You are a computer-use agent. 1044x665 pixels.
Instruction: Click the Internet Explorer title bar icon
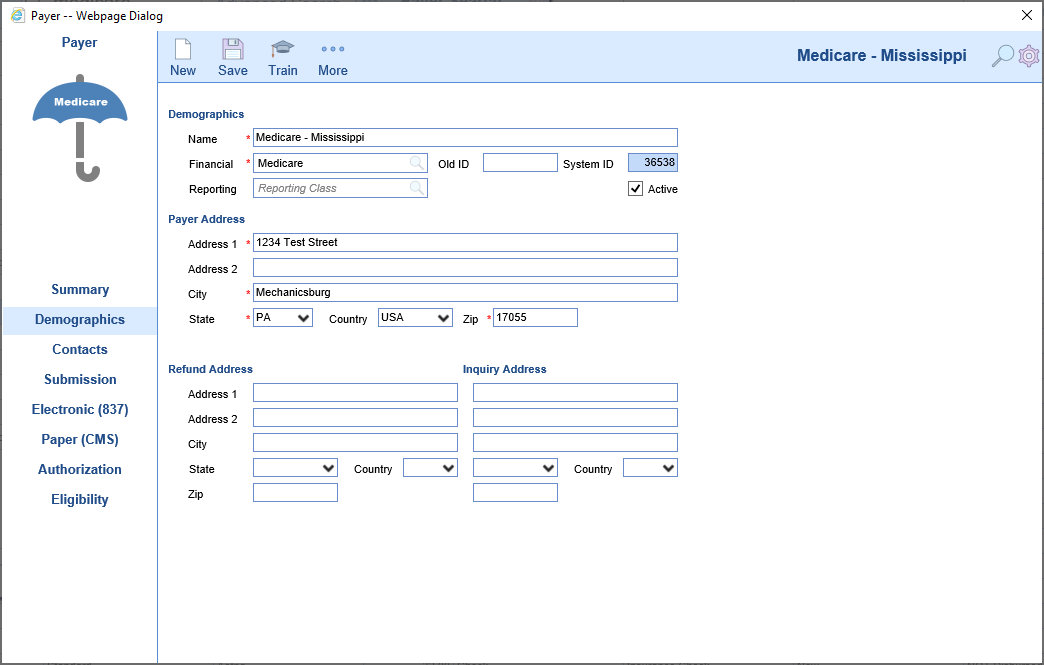pyautogui.click(x=17, y=15)
